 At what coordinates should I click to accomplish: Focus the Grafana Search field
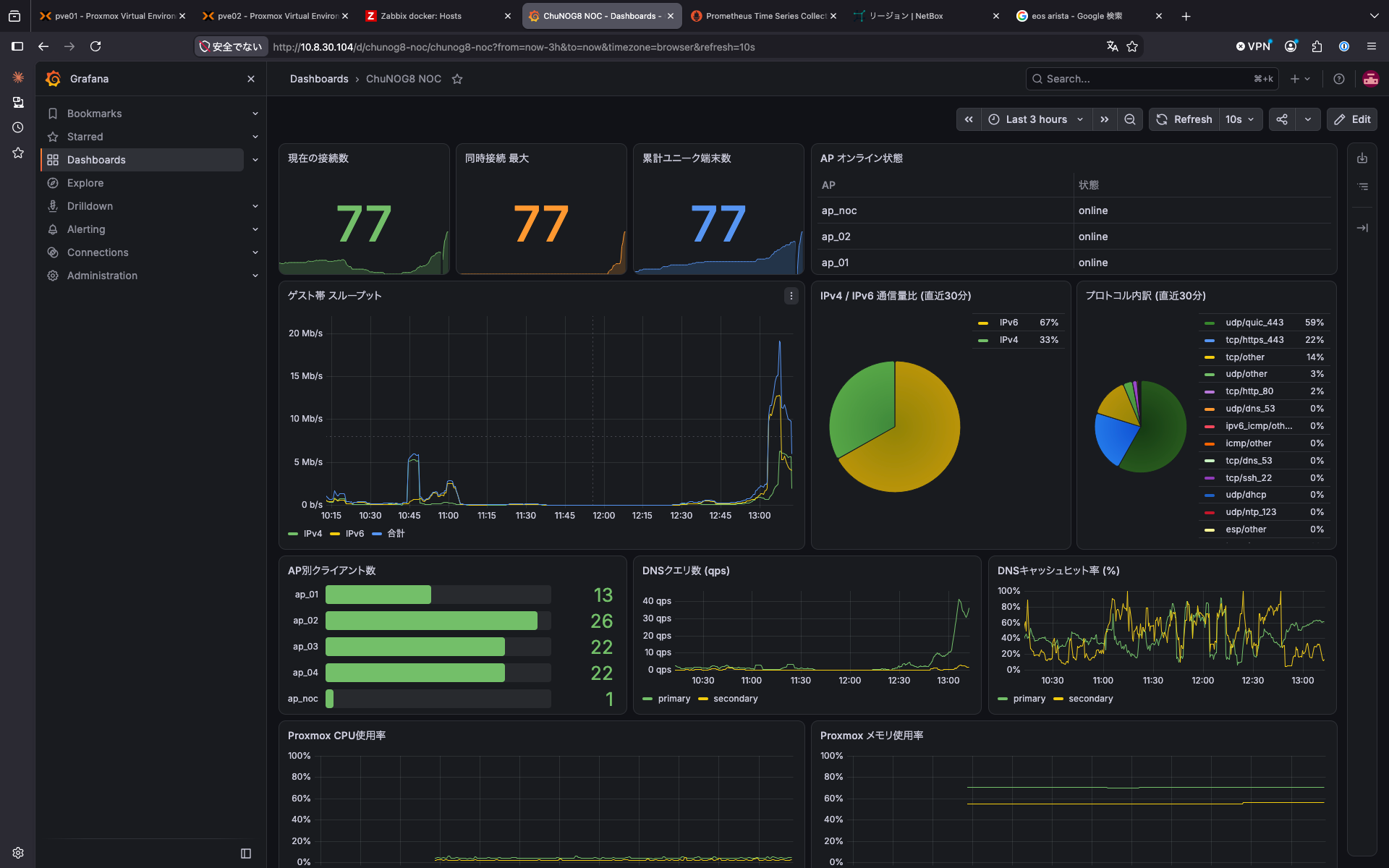(1152, 79)
